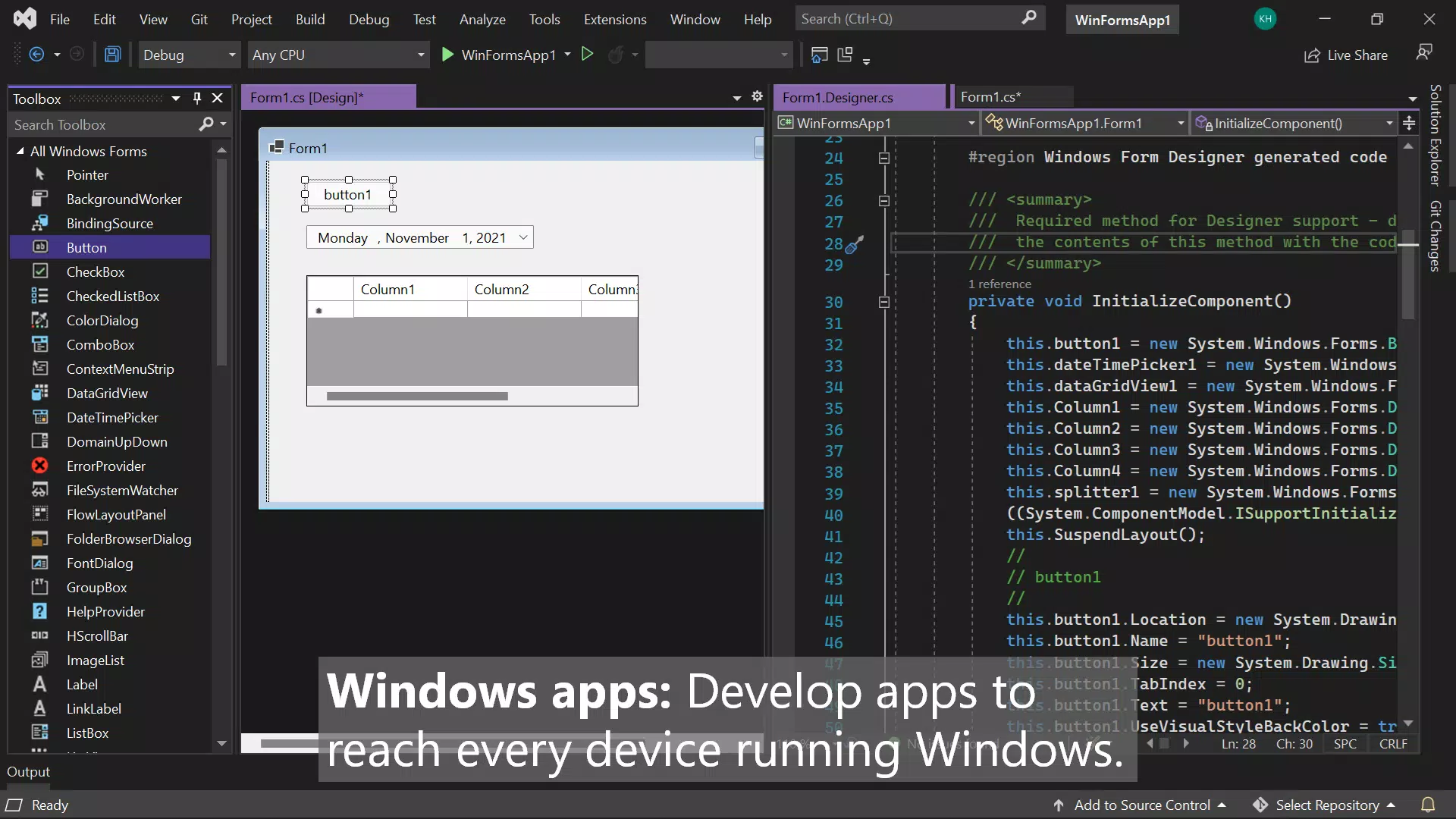Click Start Without Debugging outline play icon
This screenshot has height=819, width=1456.
click(587, 54)
